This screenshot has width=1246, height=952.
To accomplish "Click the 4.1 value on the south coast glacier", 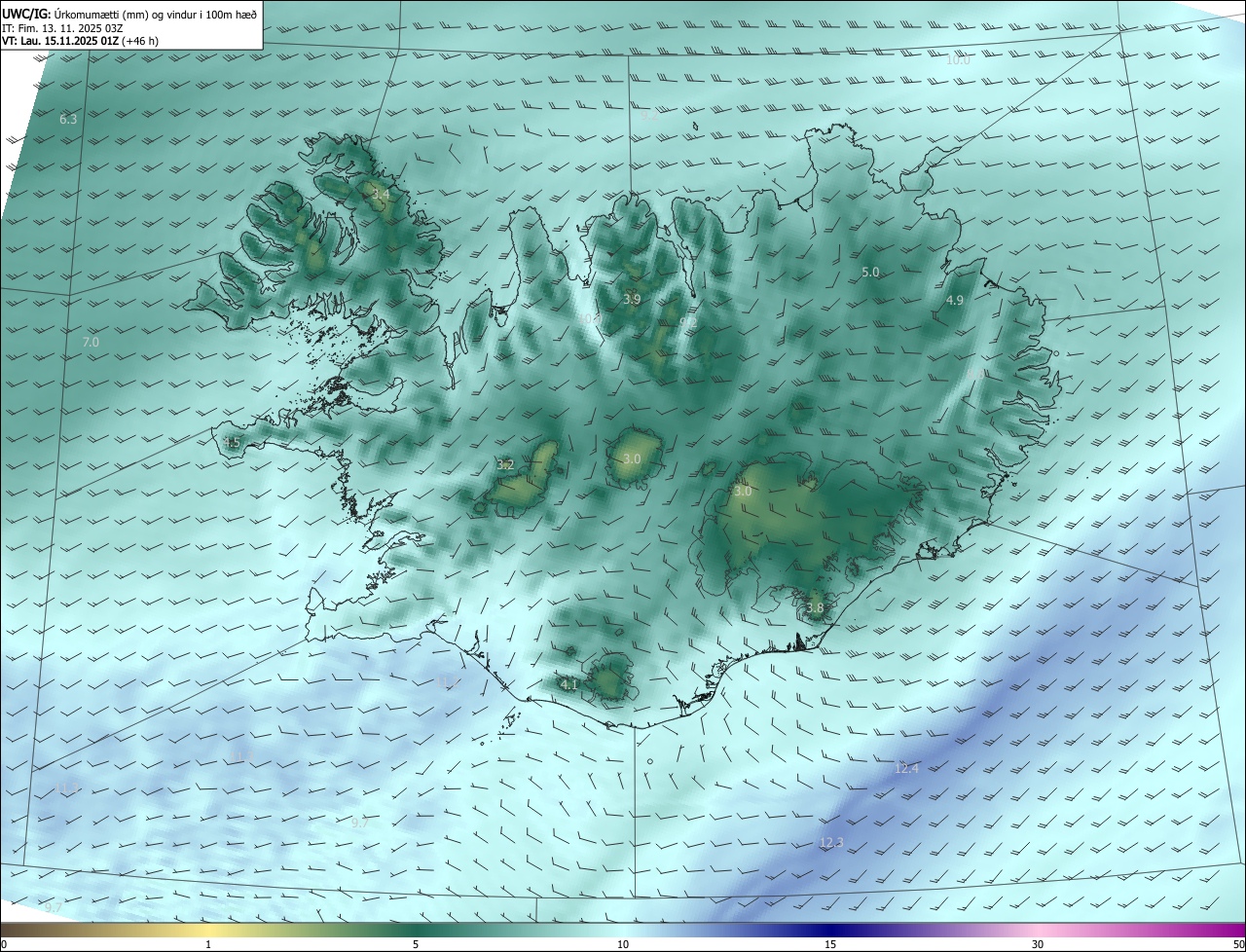I will pyautogui.click(x=569, y=684).
